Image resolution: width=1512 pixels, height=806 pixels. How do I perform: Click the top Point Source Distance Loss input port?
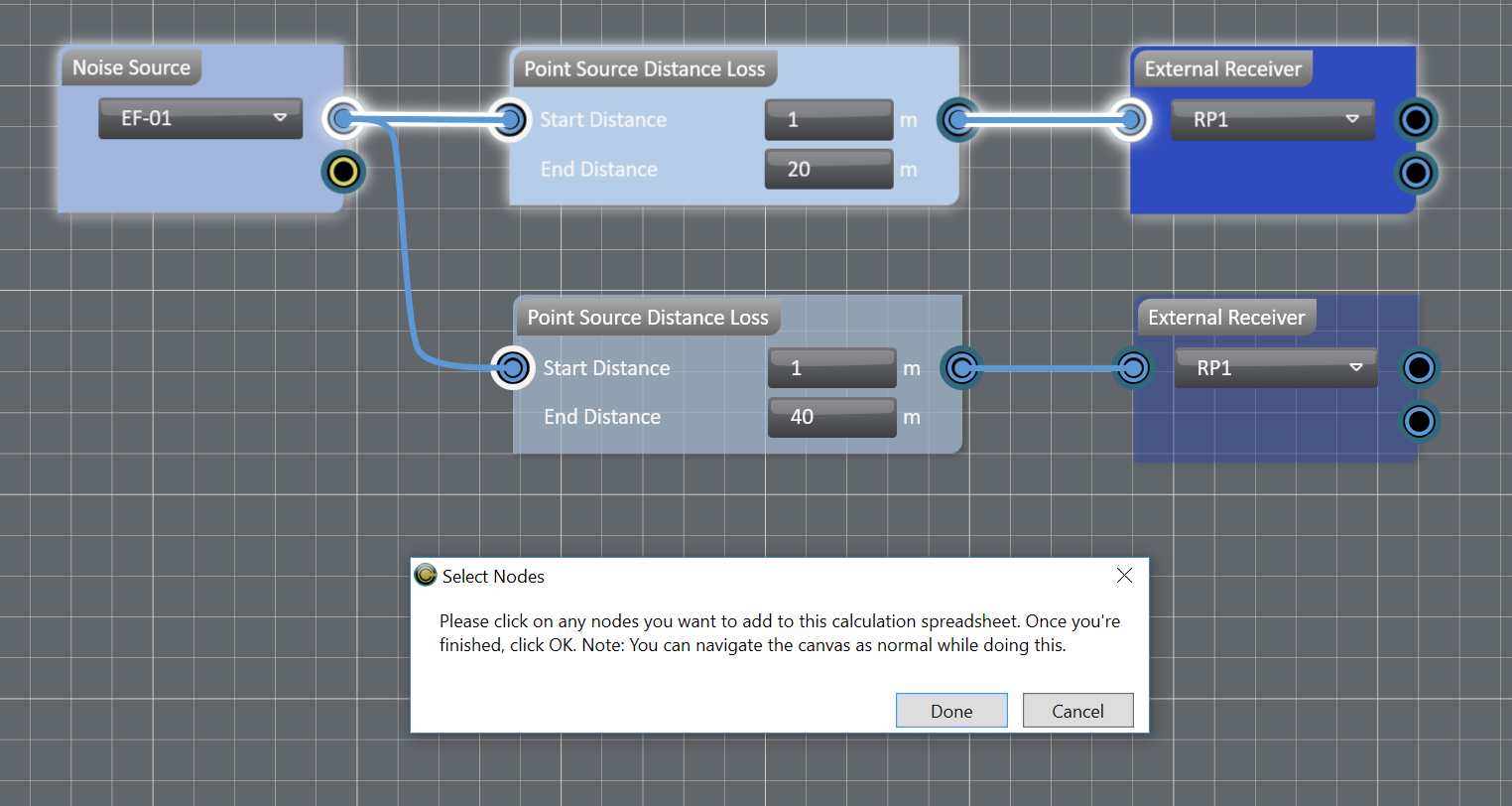[510, 120]
